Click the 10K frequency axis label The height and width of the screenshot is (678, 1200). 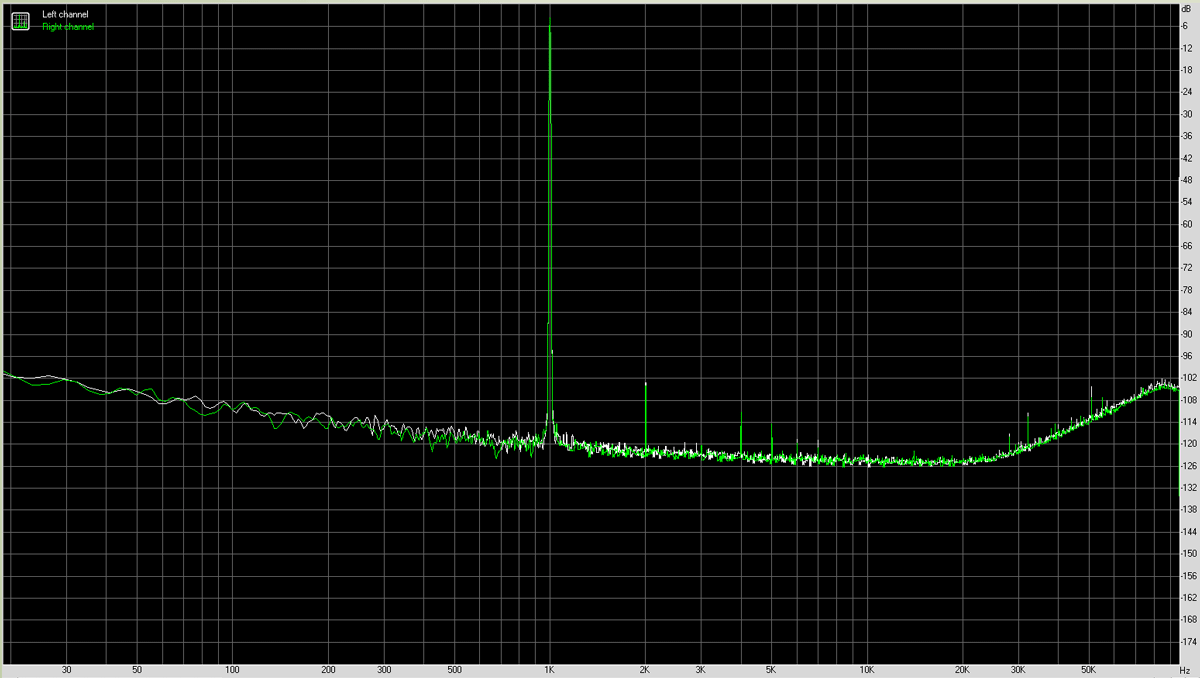tap(867, 669)
